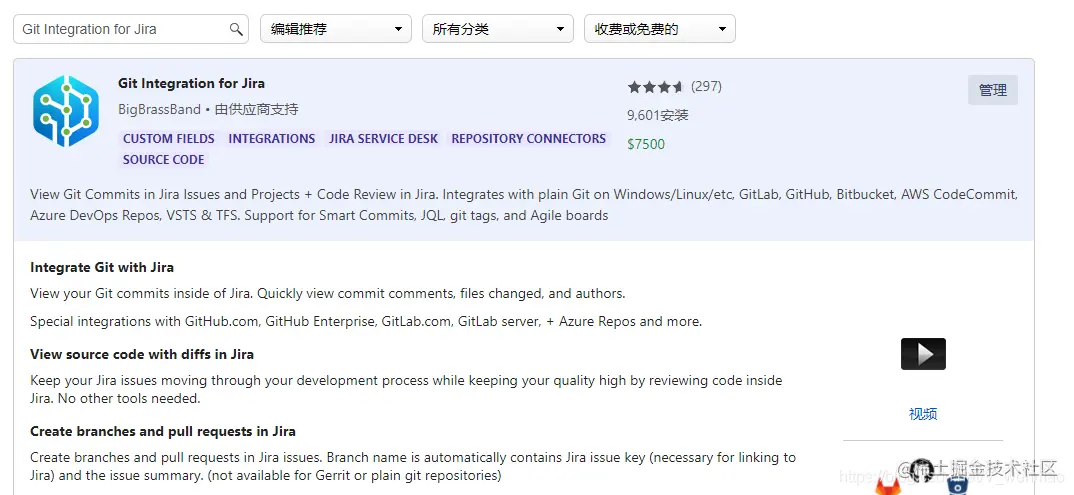1074x495 pixels.
Task: Select the CUSTOM FIELDS tag
Action: coord(168,138)
